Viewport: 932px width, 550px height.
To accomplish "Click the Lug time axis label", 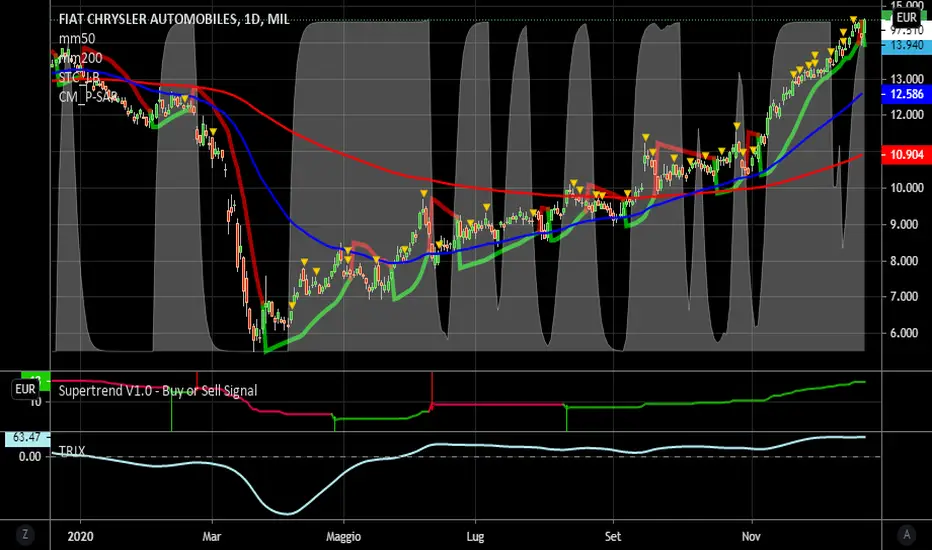I will [x=475, y=537].
